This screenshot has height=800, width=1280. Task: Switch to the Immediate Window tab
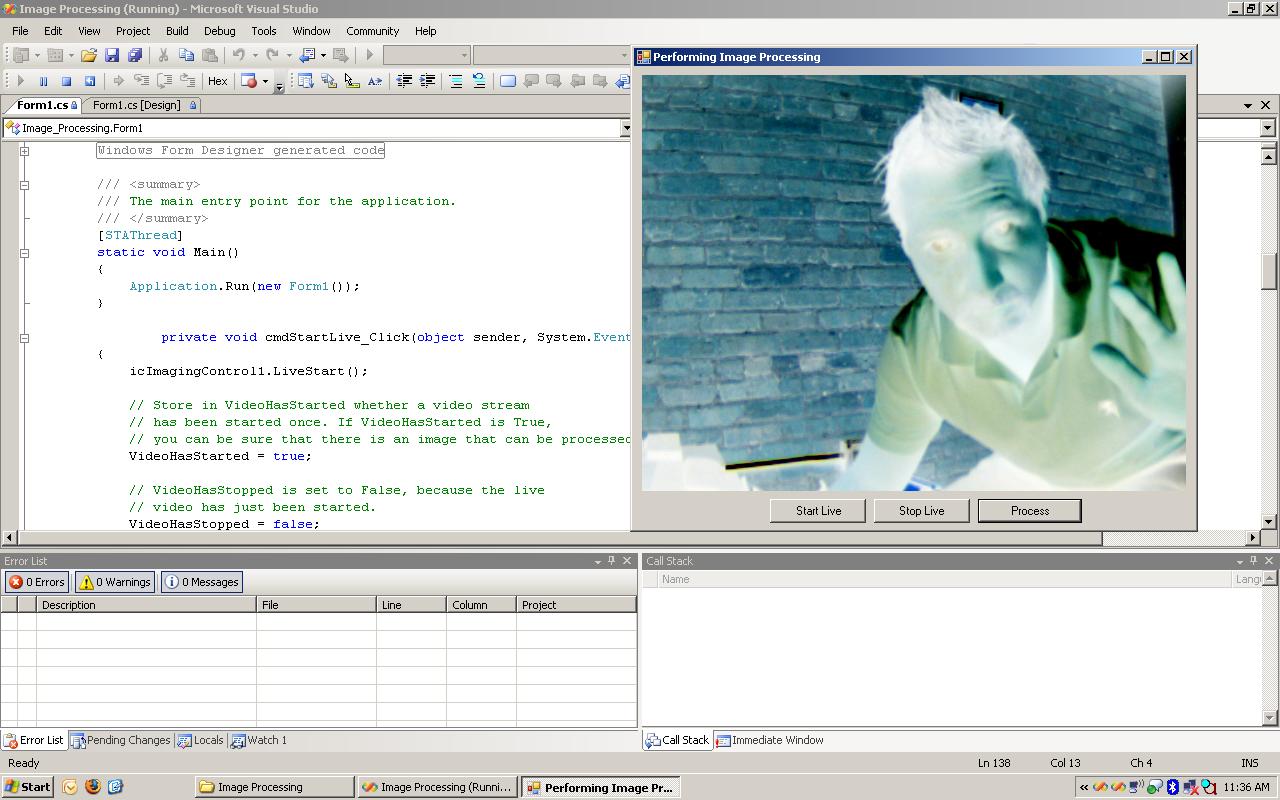pyautogui.click(x=770, y=740)
